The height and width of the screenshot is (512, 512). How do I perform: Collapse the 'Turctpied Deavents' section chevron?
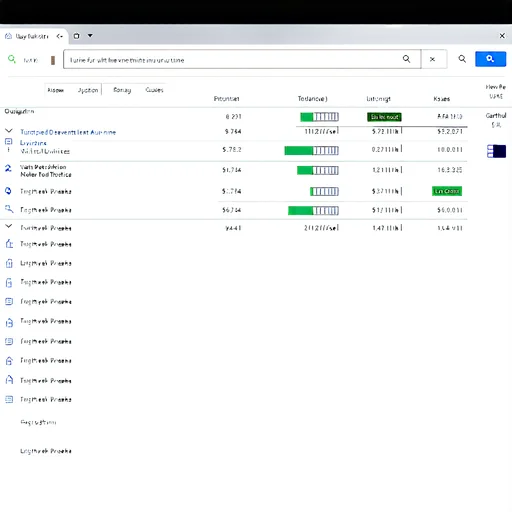pos(9,131)
